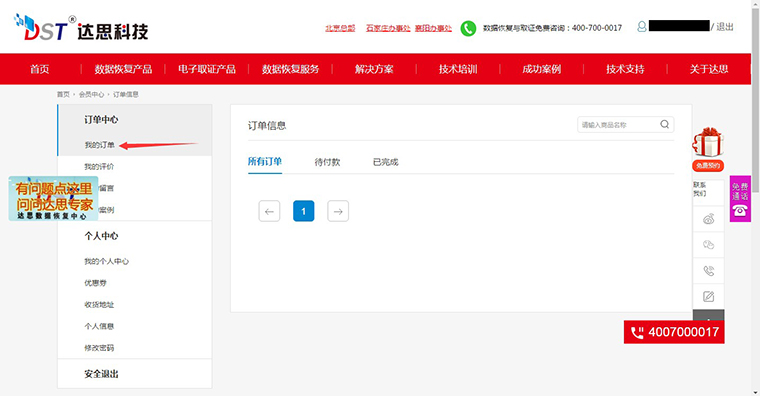The image size is (760, 396).
Task: Select 我的订单 in sidebar
Action: [x=99, y=145]
